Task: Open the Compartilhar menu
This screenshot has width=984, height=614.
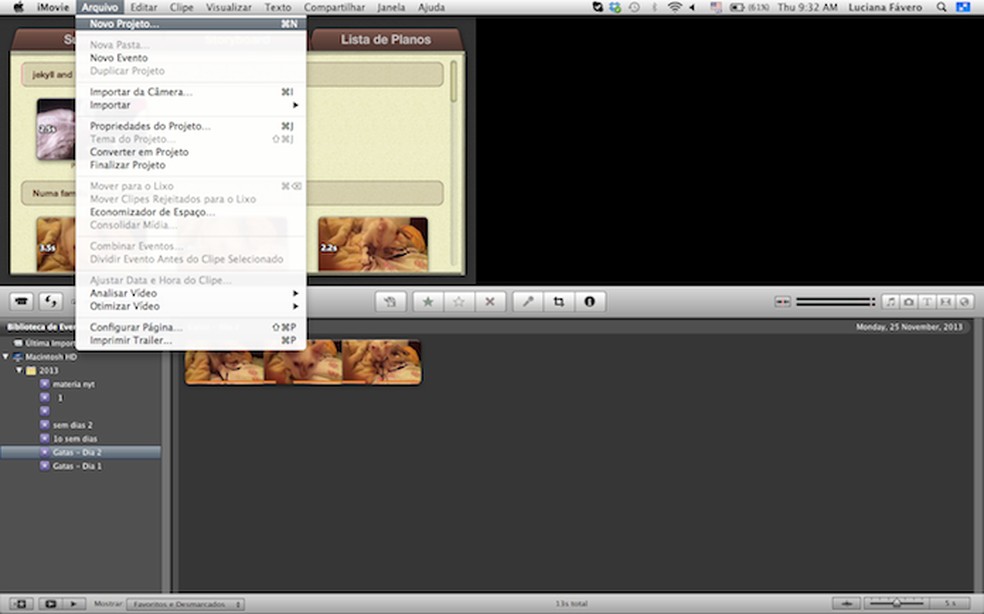Action: pos(335,7)
